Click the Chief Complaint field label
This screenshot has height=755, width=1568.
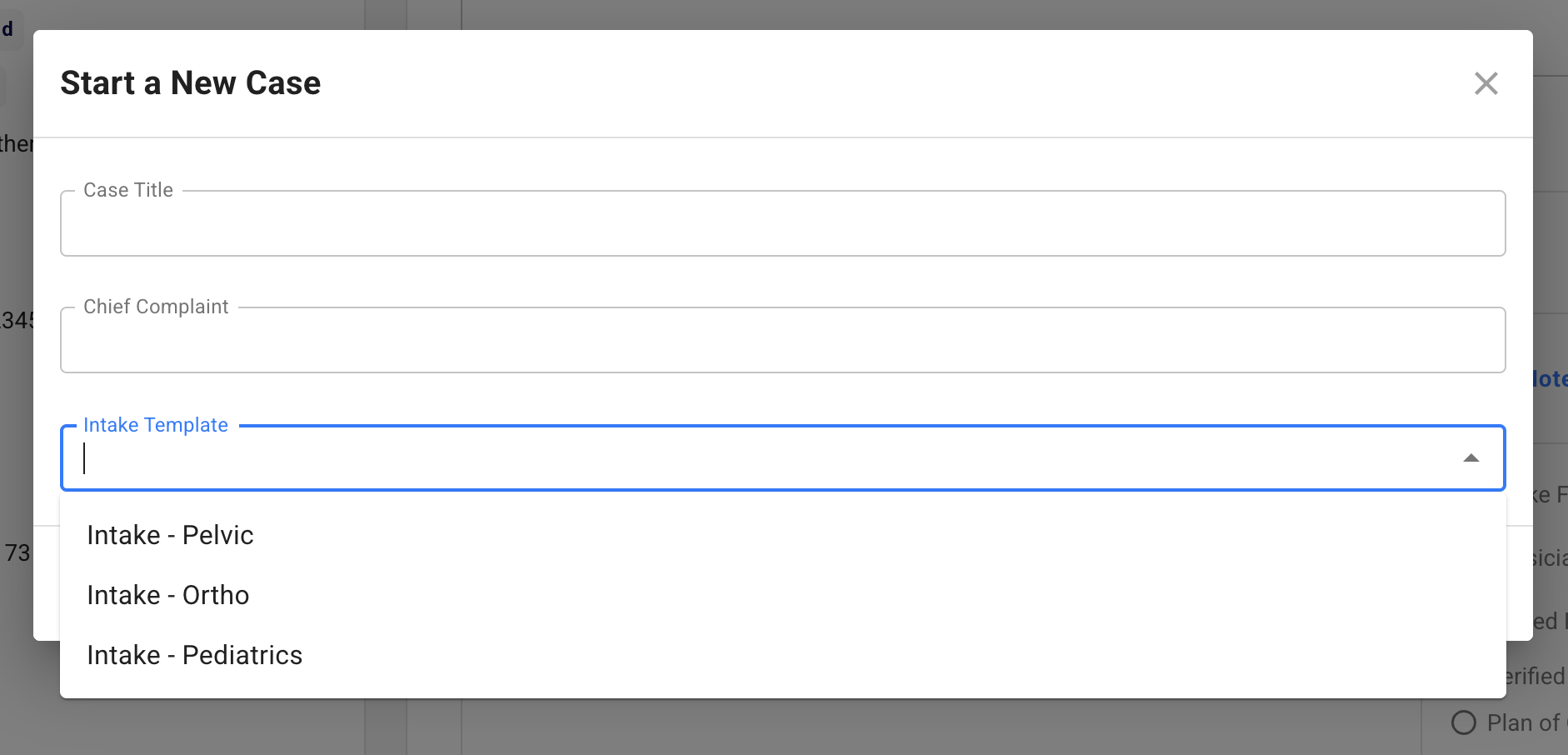pyautogui.click(x=156, y=307)
